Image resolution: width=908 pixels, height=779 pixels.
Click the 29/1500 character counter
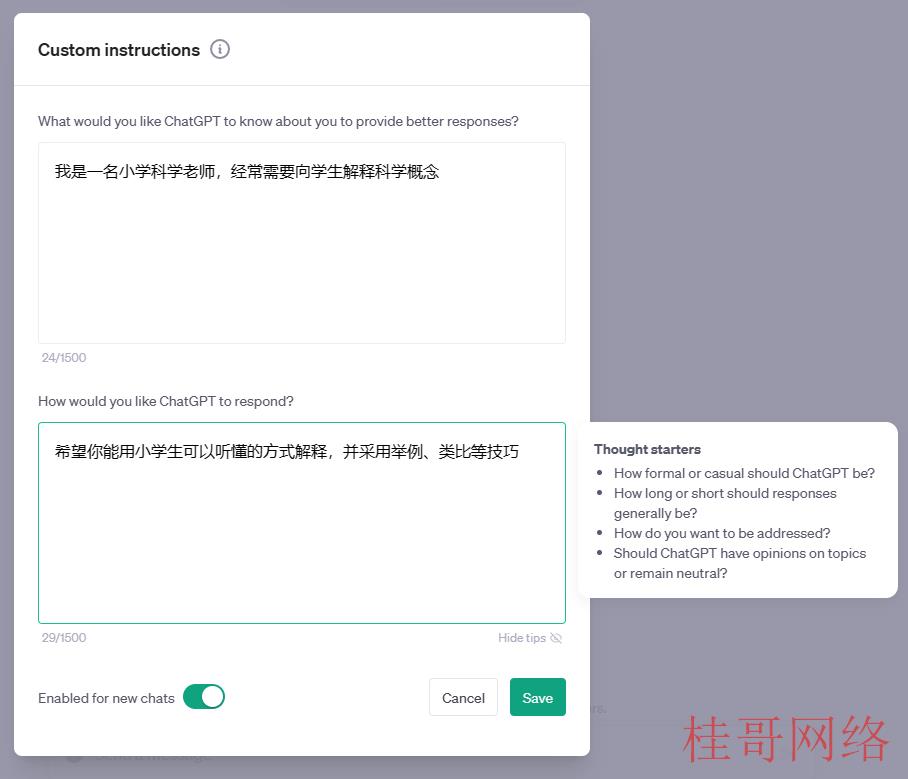64,638
